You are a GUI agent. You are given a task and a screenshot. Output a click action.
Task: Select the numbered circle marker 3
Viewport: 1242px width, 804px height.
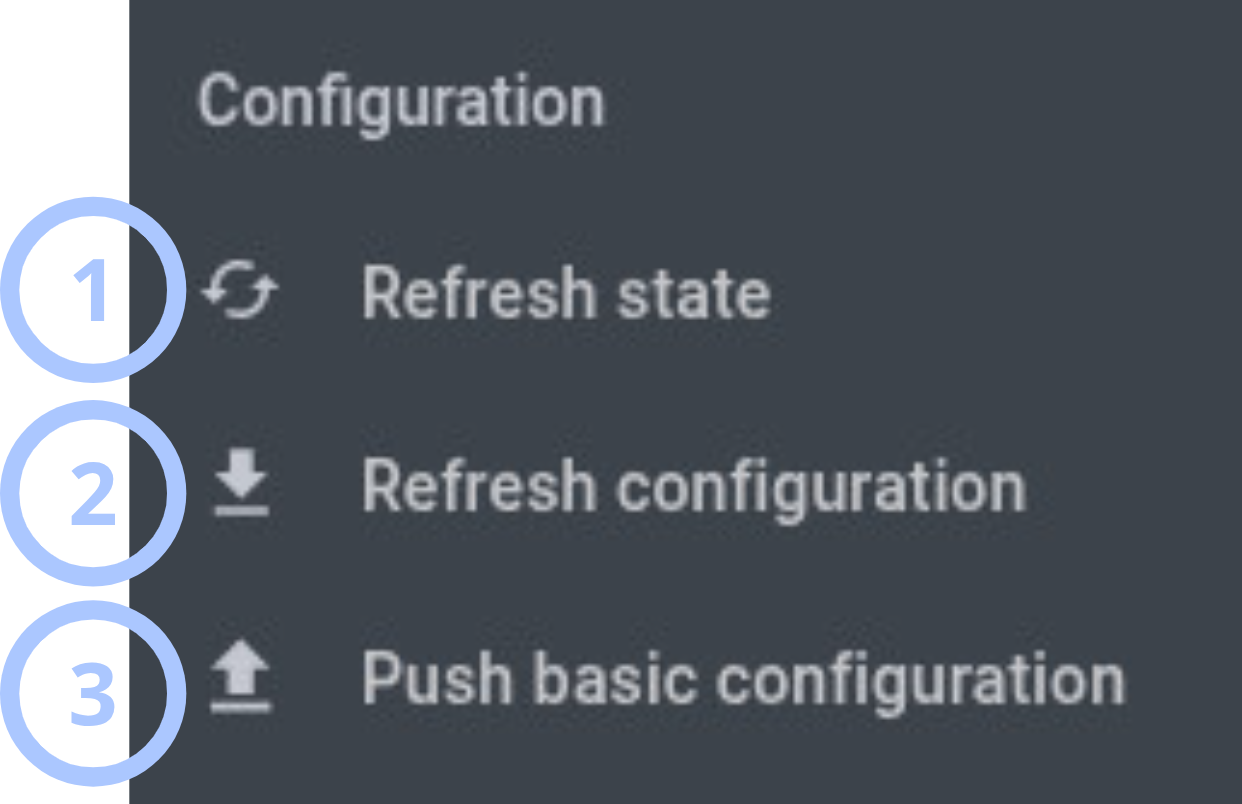tap(93, 693)
